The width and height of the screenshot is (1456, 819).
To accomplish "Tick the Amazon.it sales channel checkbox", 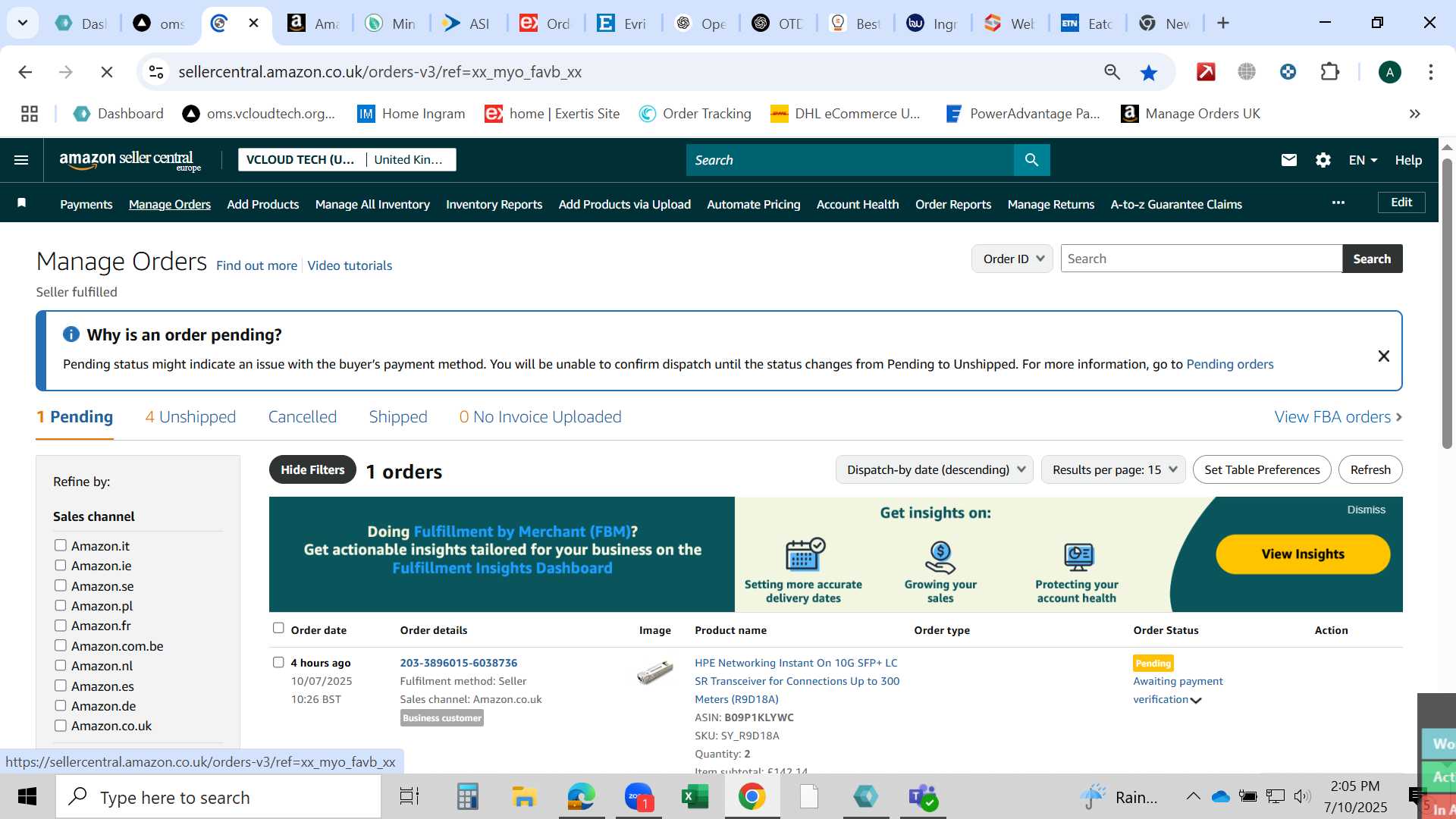I will click(x=61, y=545).
